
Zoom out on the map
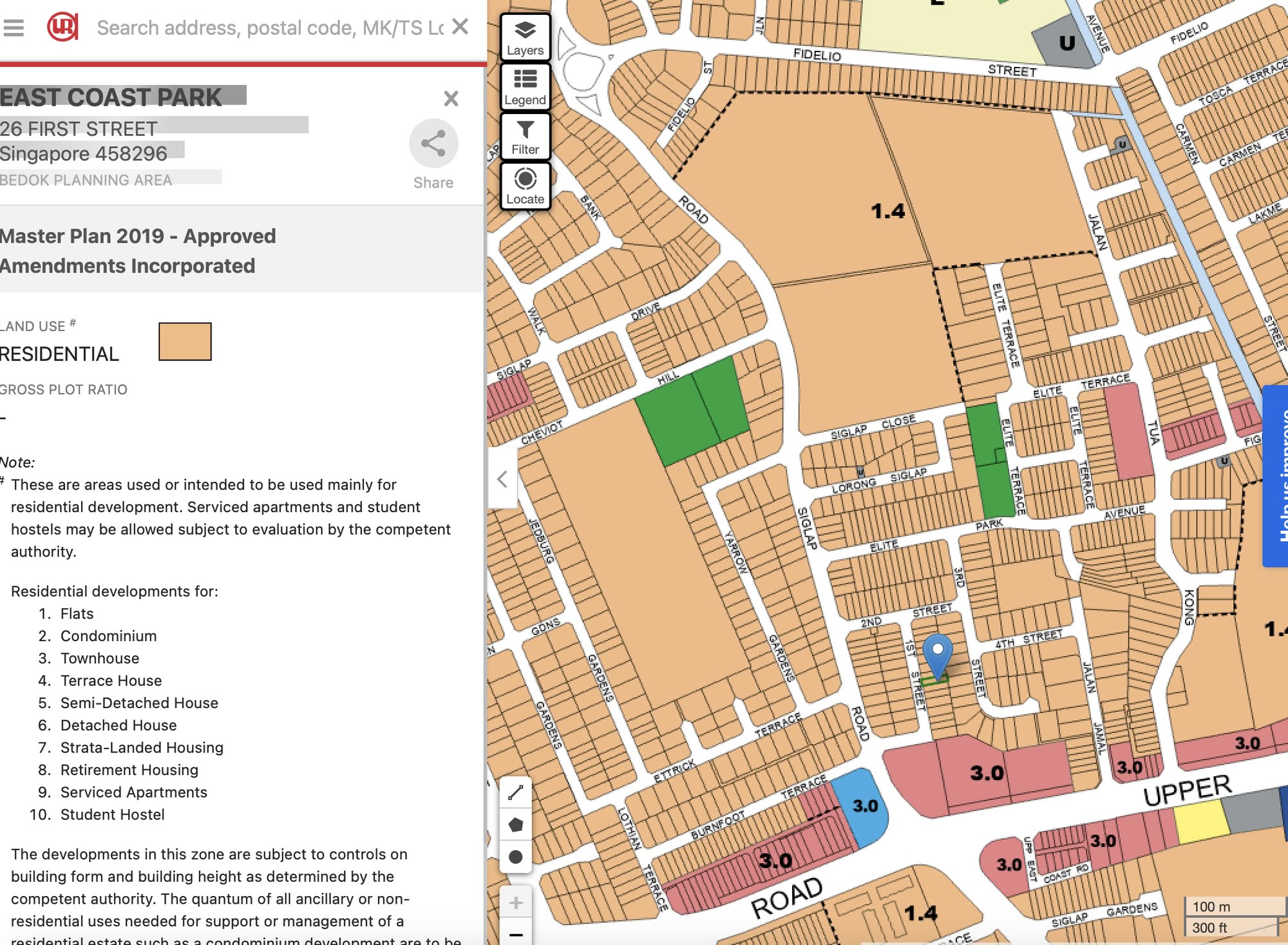tap(515, 933)
